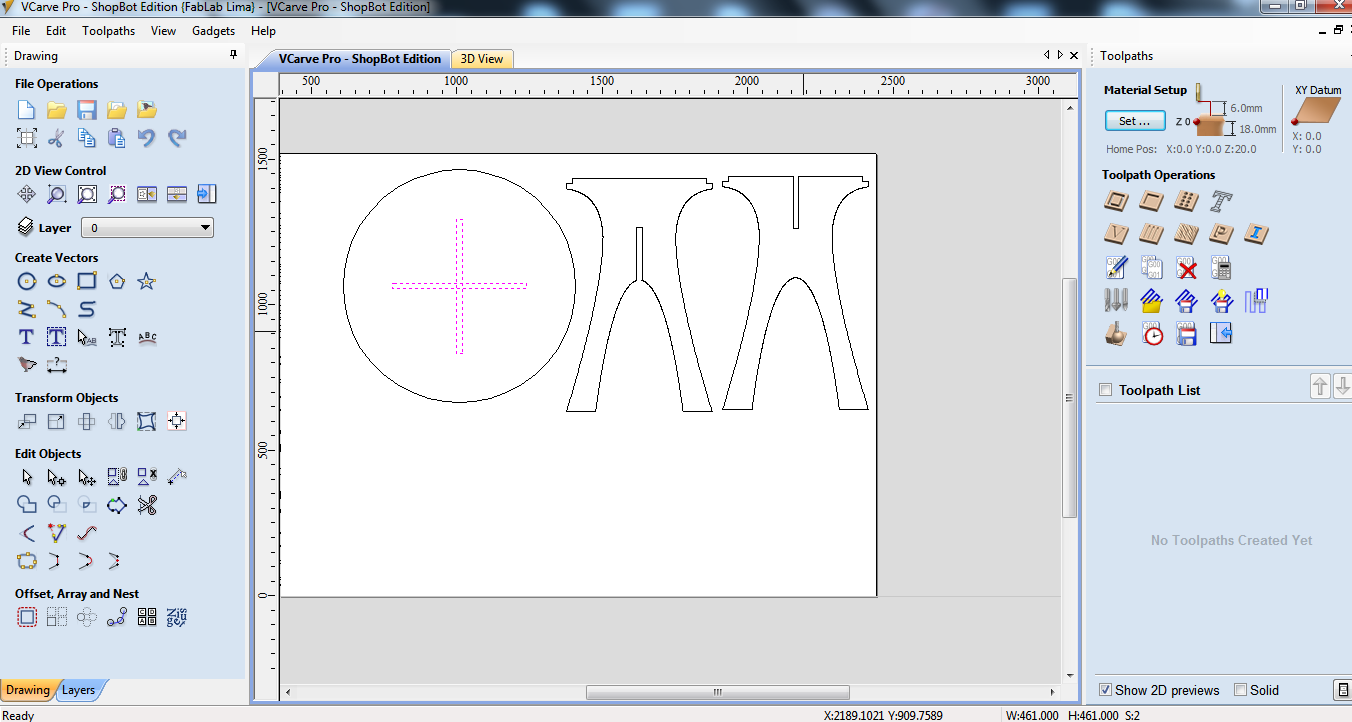Screen dimensions: 1352x722
Task: Click the Undo arrow icon
Action: click(x=147, y=138)
